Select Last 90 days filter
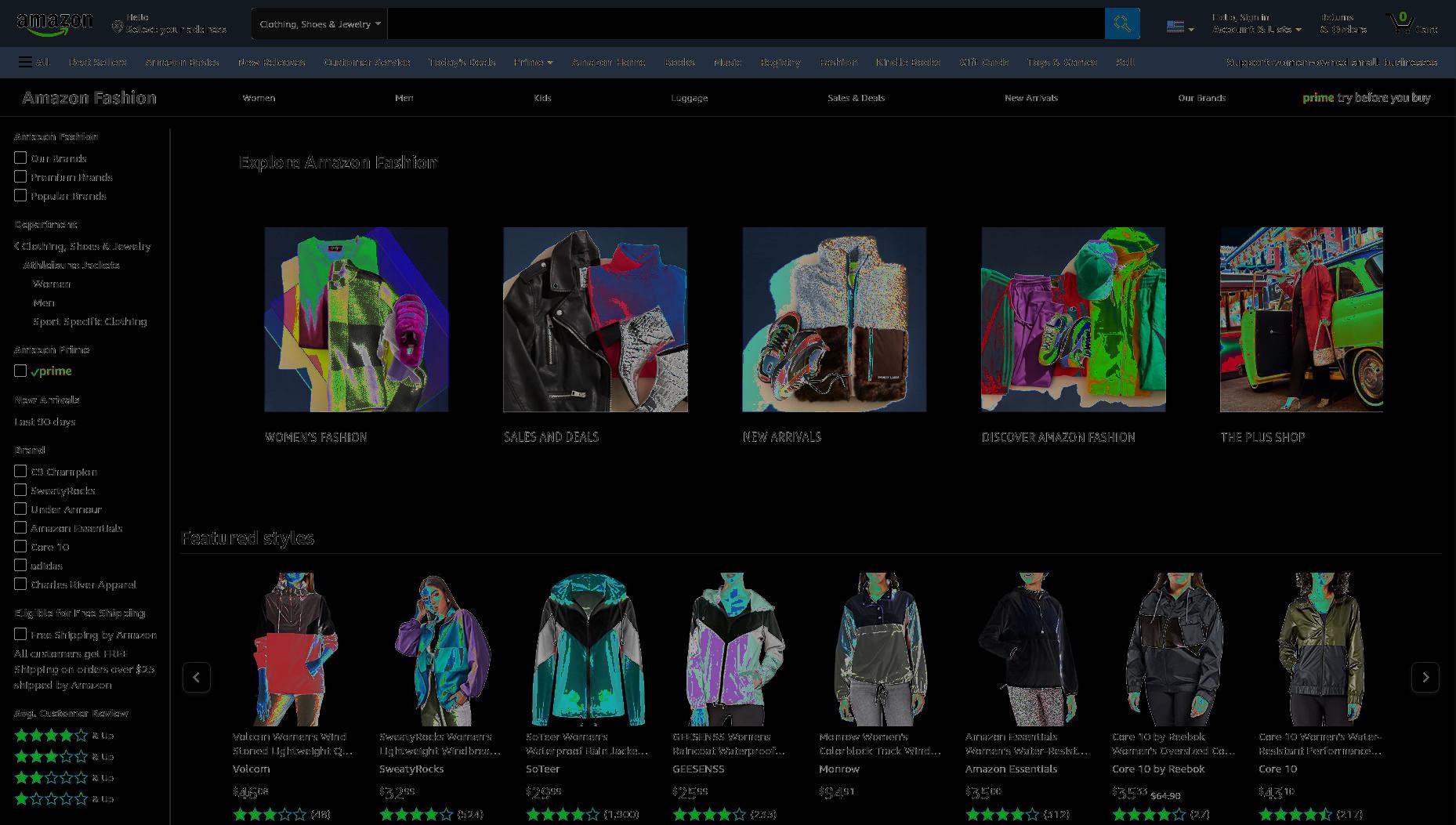1456x825 pixels. tap(45, 422)
